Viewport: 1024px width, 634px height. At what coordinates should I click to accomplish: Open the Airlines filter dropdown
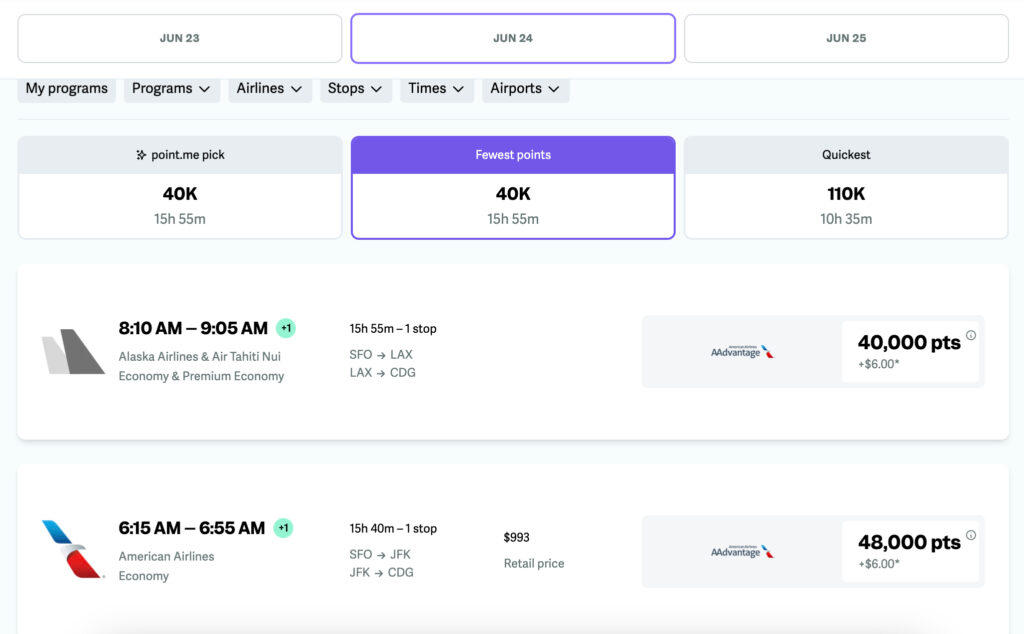[269, 89]
